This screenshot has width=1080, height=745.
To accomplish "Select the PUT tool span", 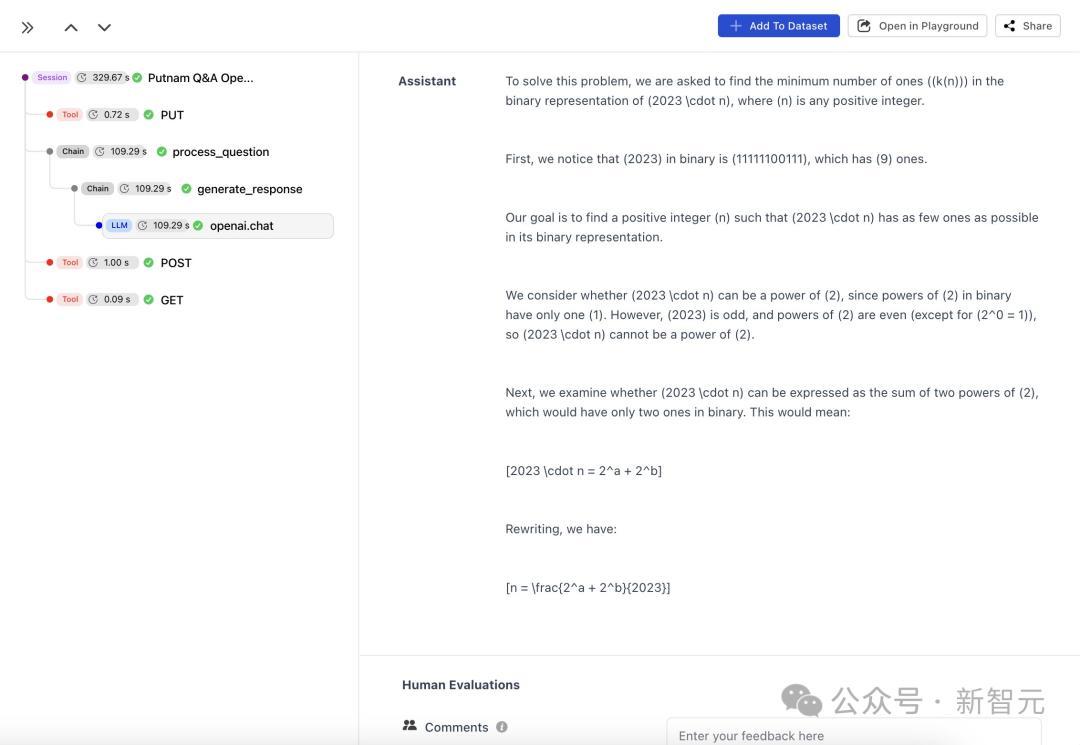I will (x=172, y=115).
